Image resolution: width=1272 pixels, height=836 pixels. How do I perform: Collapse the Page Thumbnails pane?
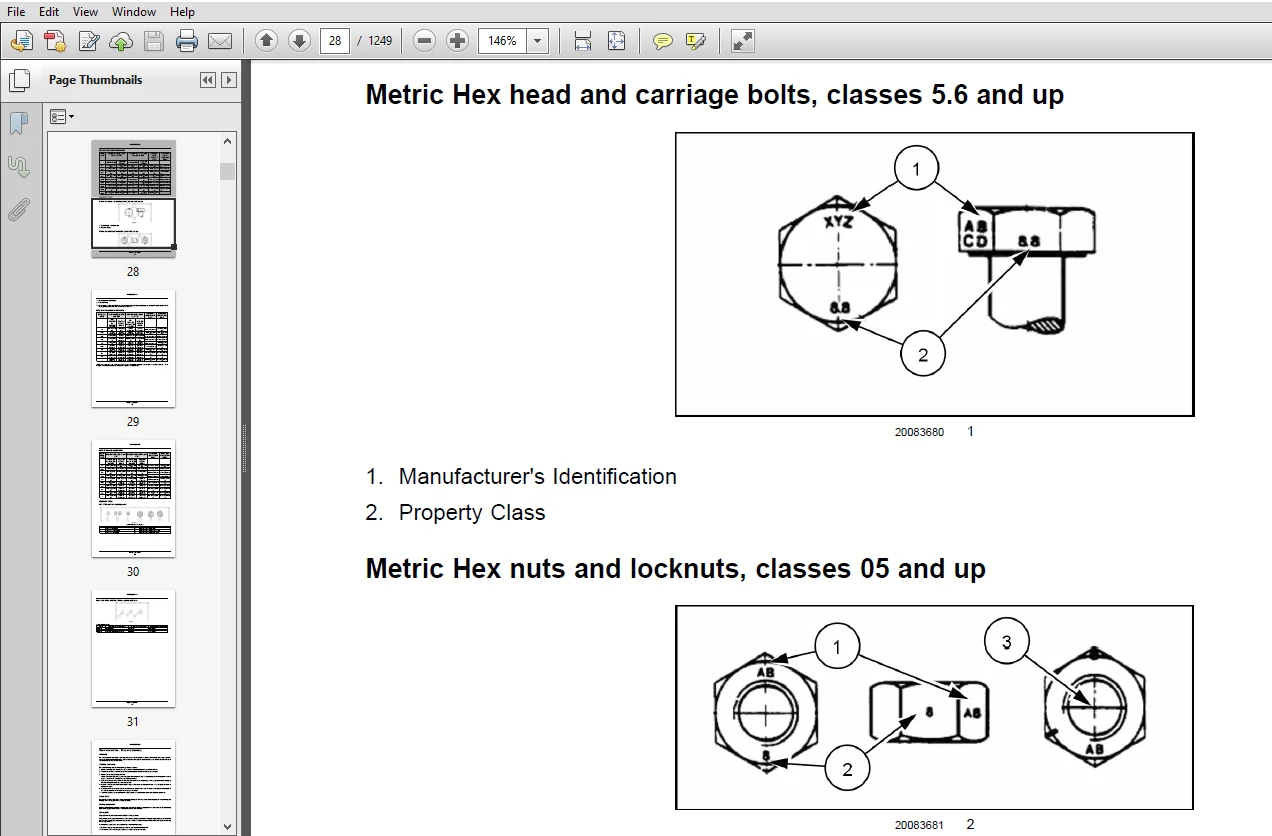[x=208, y=80]
